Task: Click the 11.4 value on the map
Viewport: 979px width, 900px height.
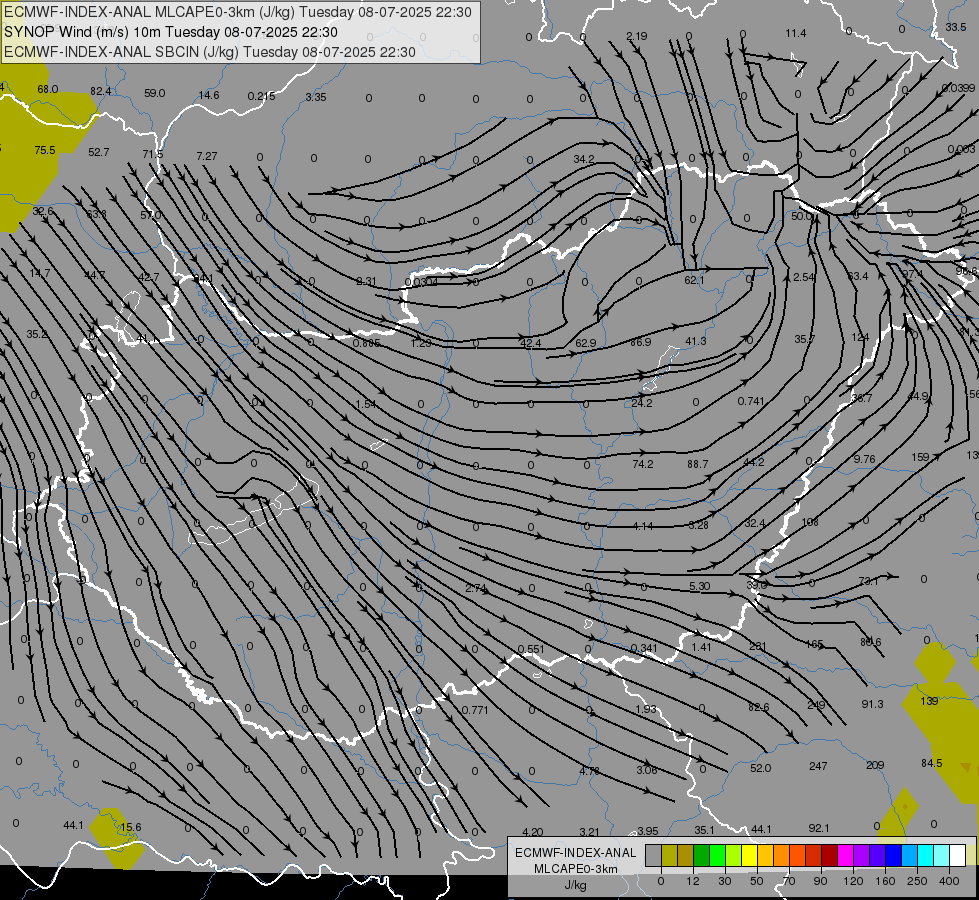Action: 795,33
